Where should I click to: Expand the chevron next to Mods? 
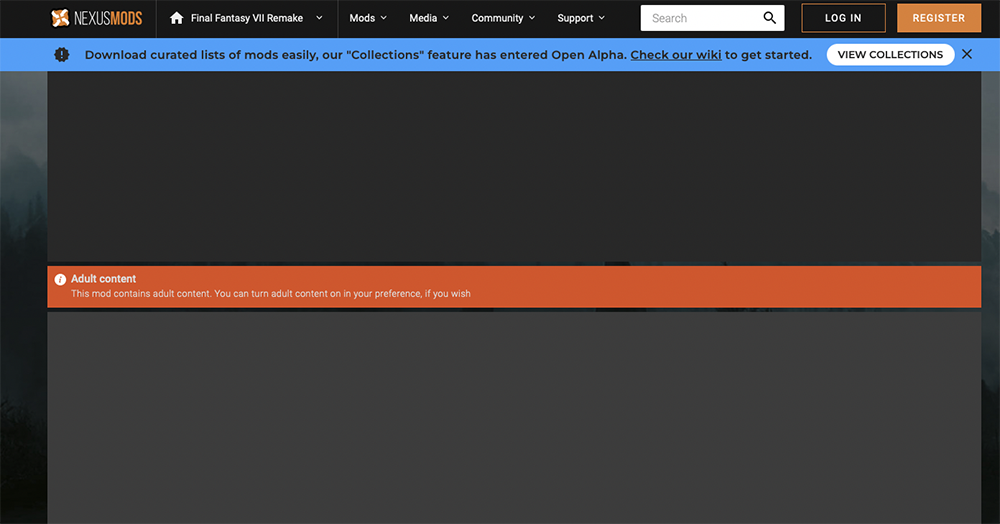384,18
